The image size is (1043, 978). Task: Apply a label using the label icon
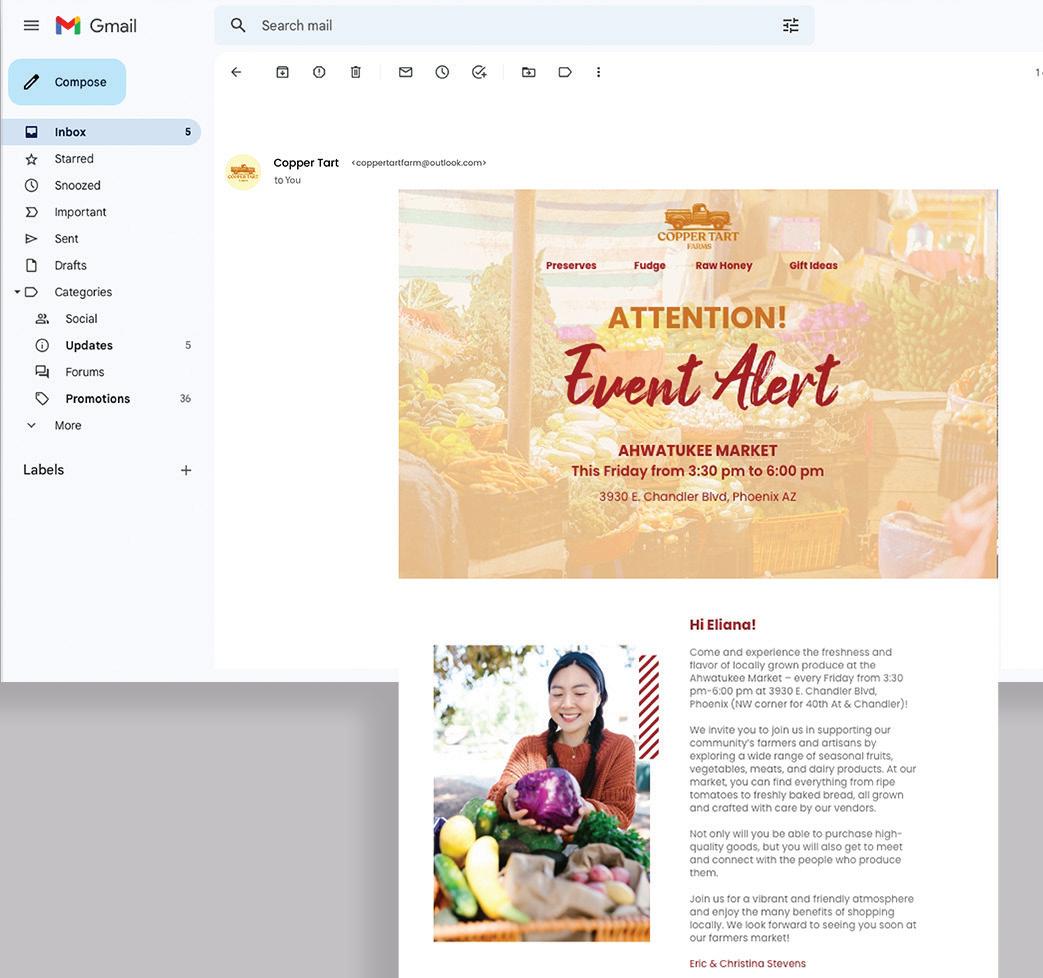565,72
